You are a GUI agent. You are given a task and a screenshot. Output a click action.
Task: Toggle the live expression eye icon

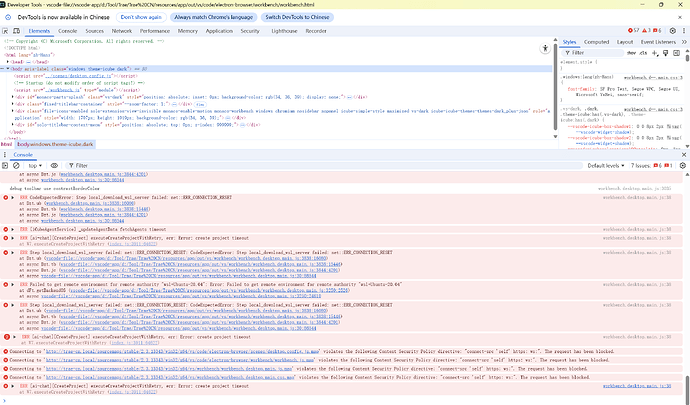54,166
